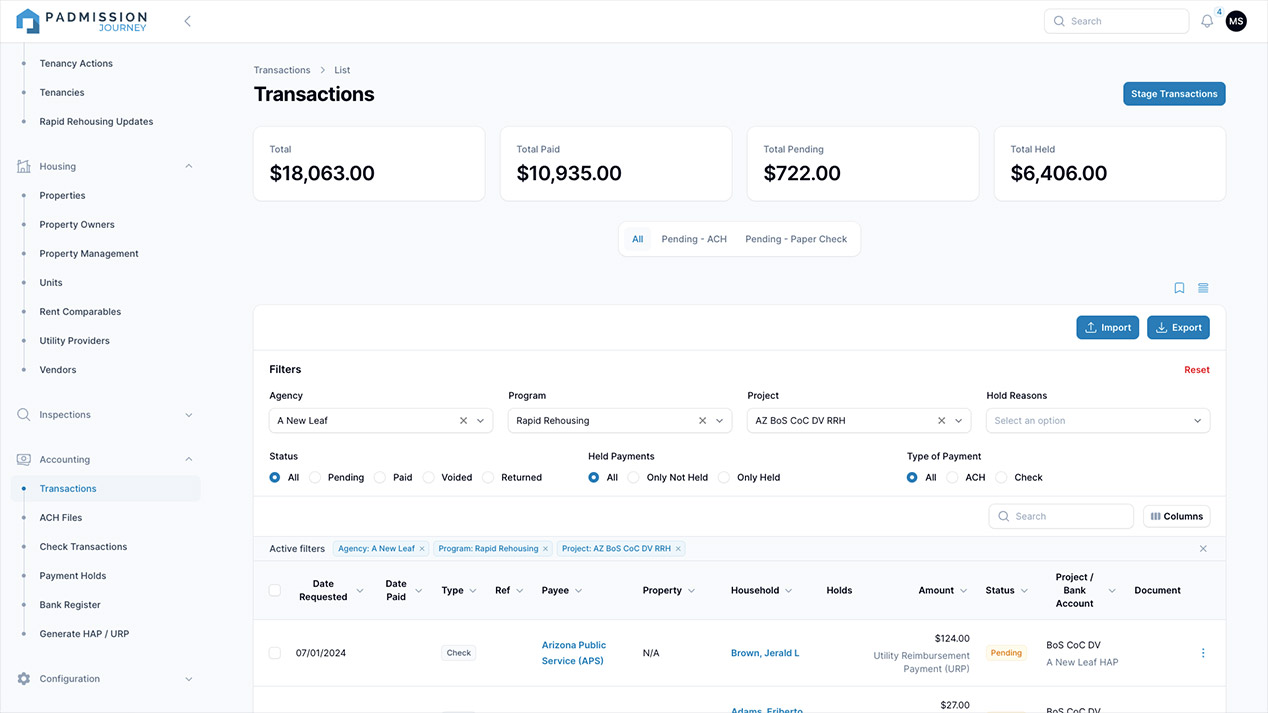The width and height of the screenshot is (1268, 713).
Task: Sort by the Amount column arrow
Action: [963, 591]
